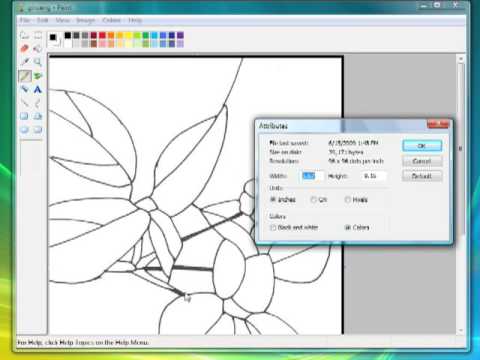The image size is (480, 360).
Task: Open the Image menu
Action: click(85, 20)
